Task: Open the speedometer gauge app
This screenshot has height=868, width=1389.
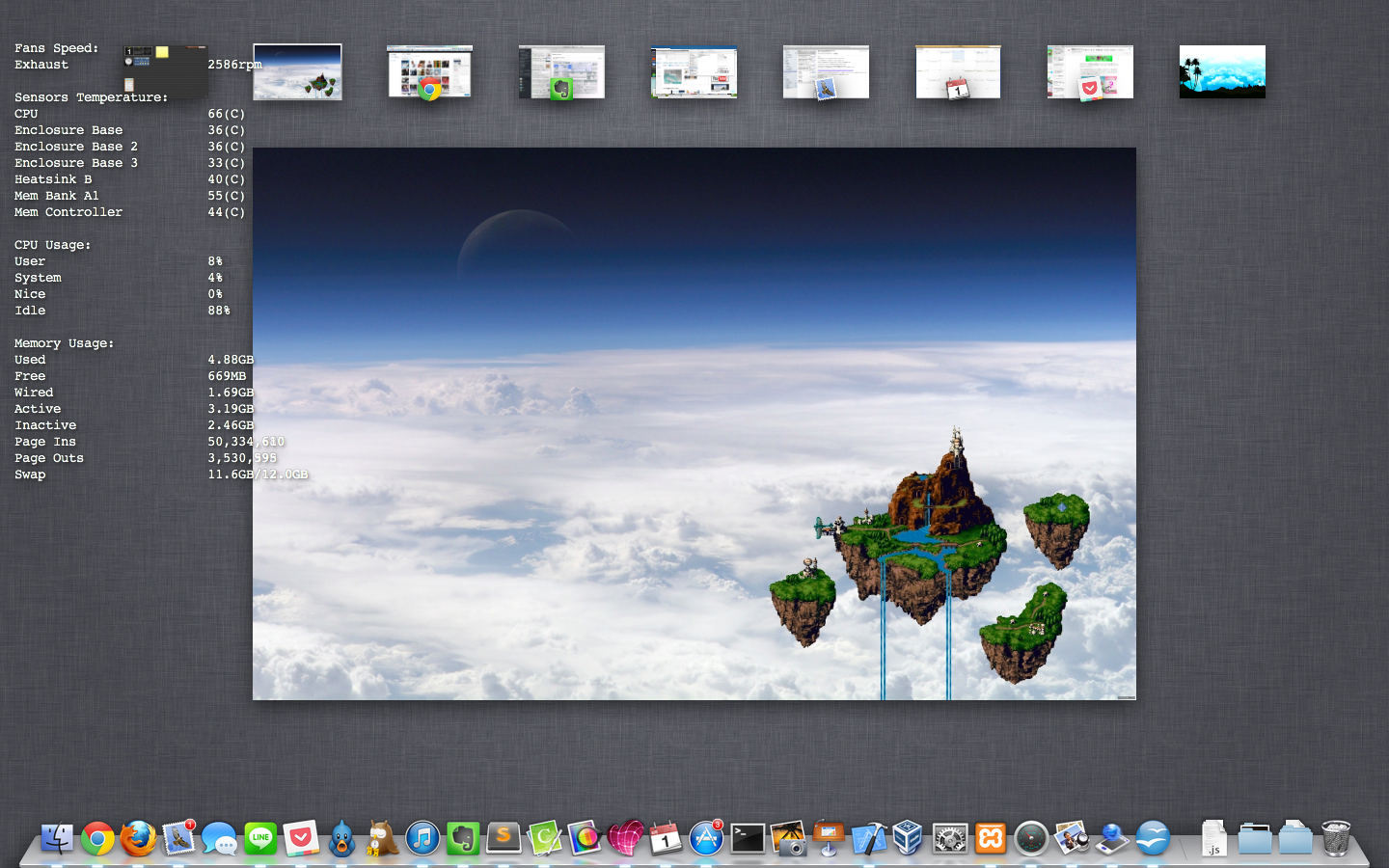Action: 1031,838
